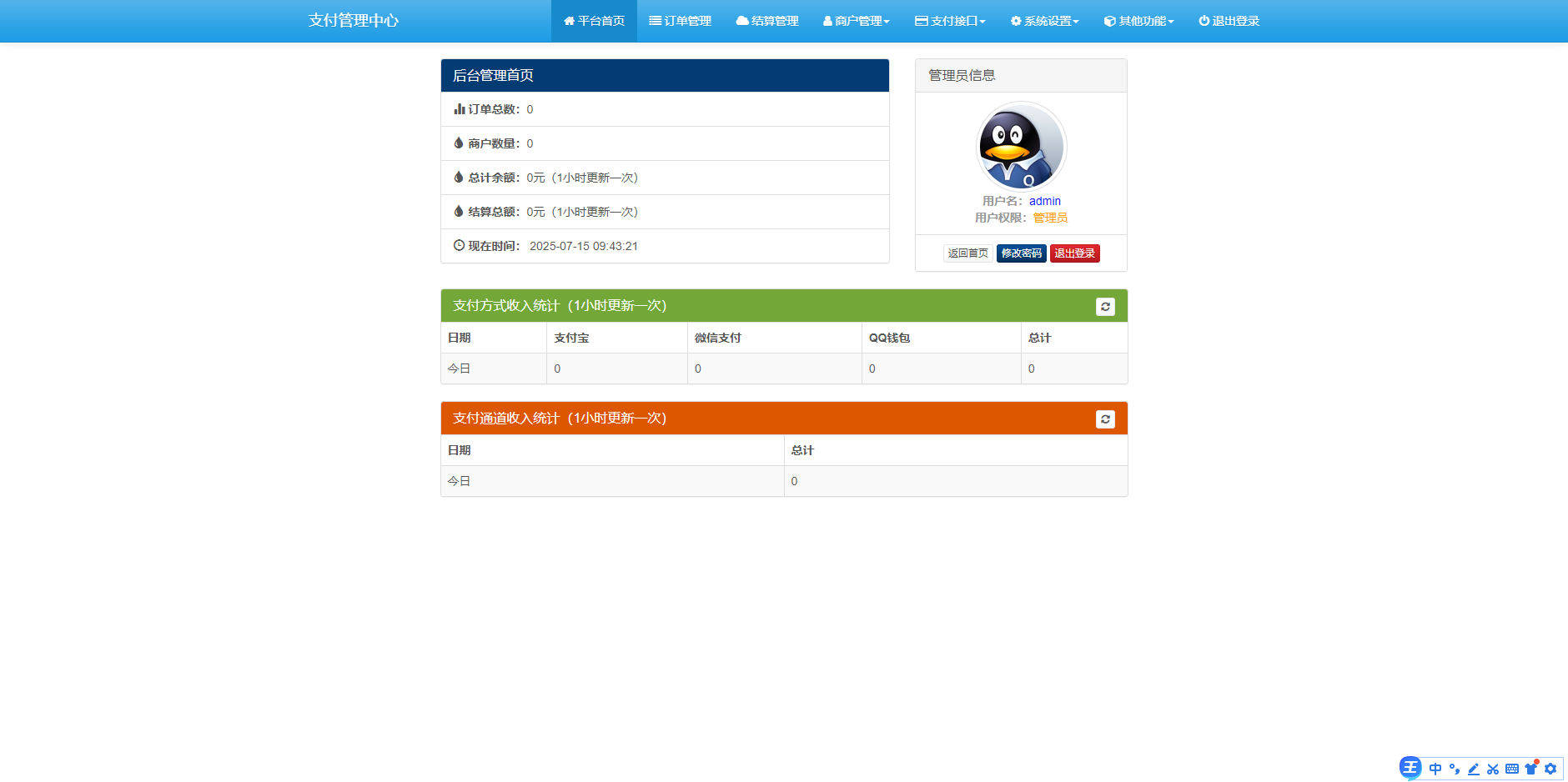Click the IME settings gear icon

click(1550, 768)
